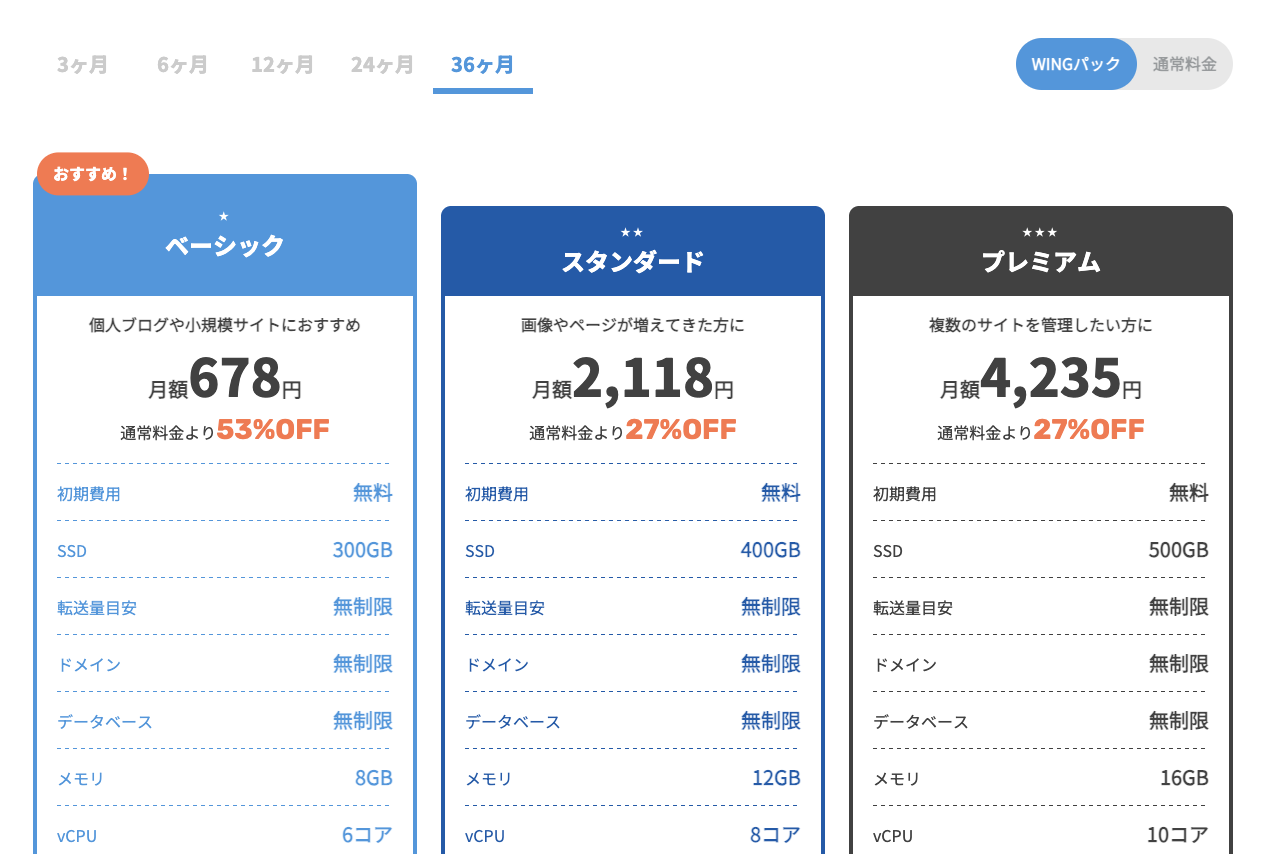The width and height of the screenshot is (1264, 854).
Task: Click the two stars above スタンダード
Action: 632,233
